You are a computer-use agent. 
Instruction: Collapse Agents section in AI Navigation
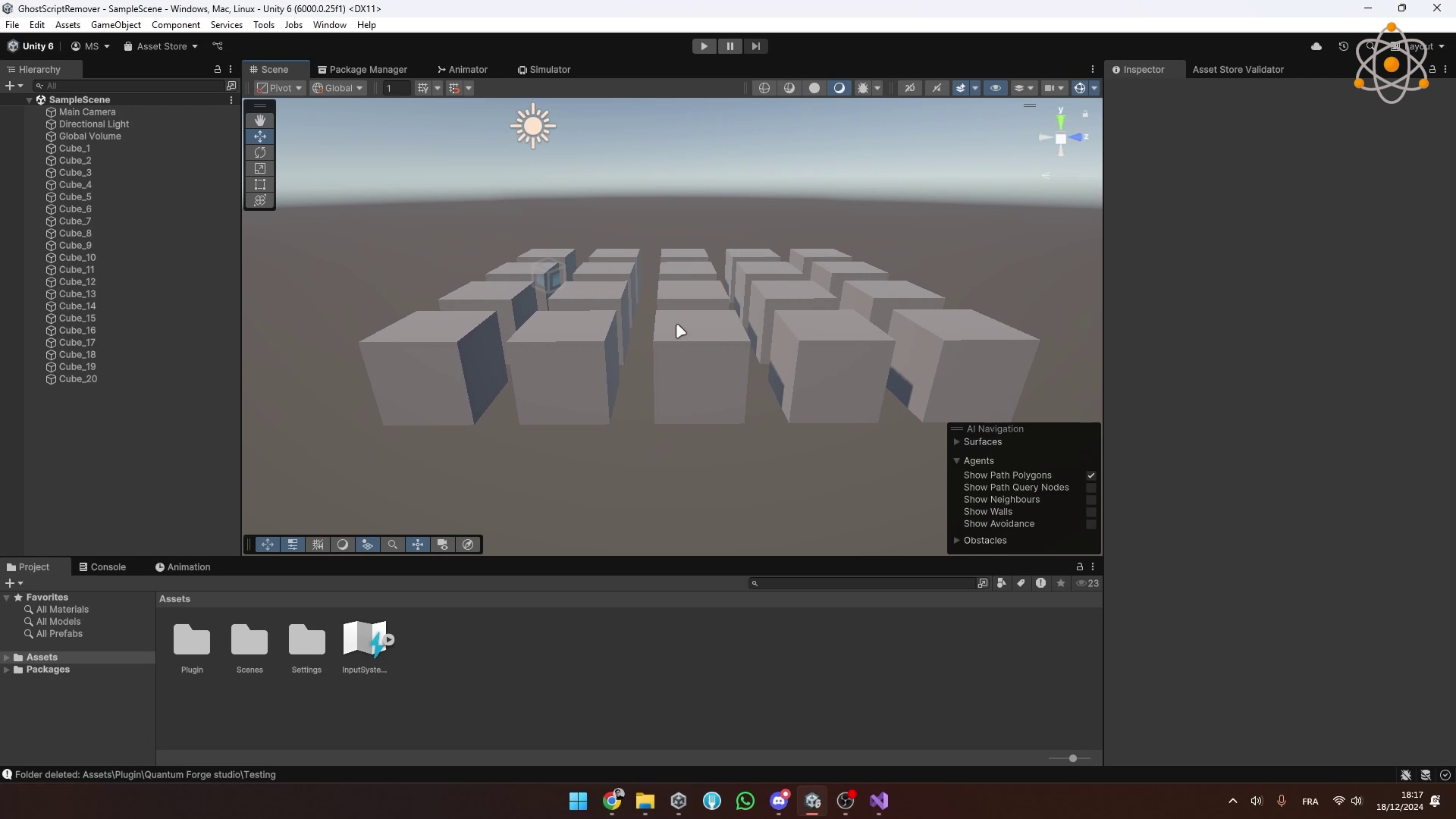pos(957,461)
